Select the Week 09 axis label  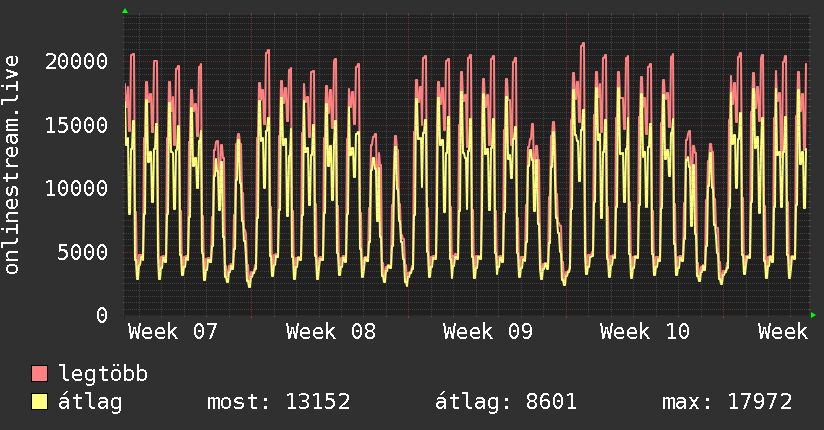(x=488, y=332)
